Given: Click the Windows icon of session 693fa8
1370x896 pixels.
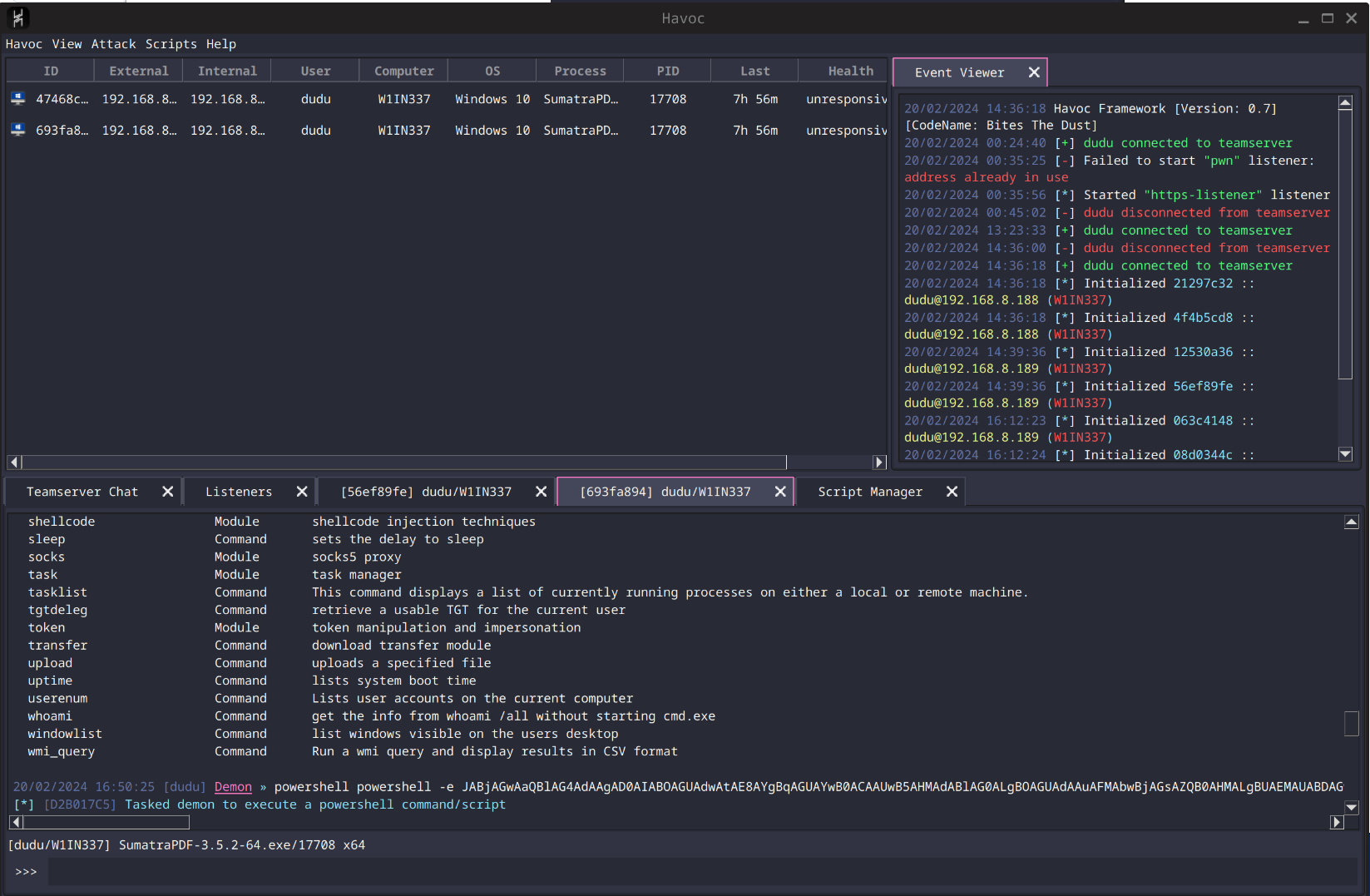Looking at the screenshot, I should click(18, 130).
